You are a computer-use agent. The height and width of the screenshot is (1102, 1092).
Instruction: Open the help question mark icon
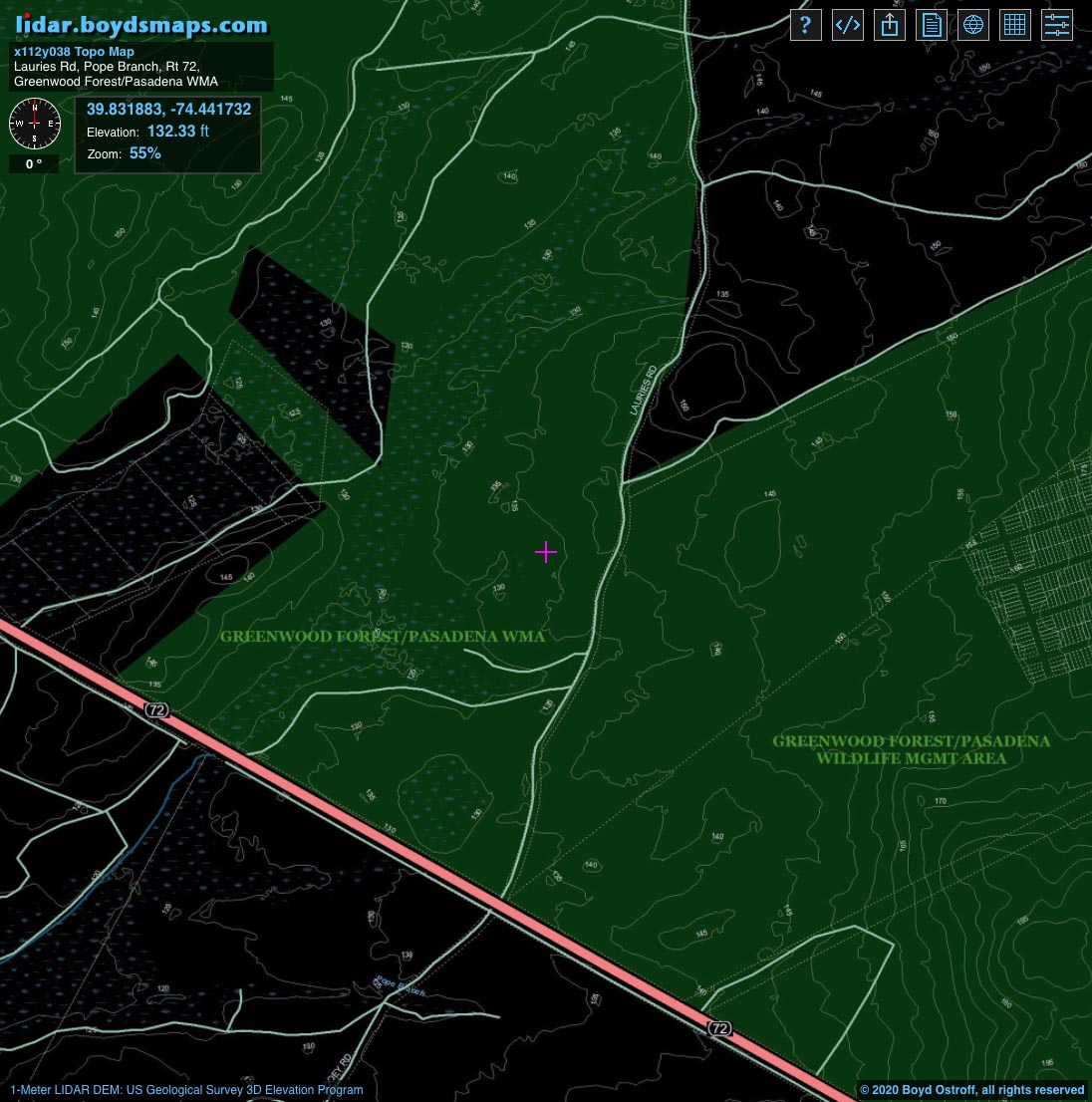coord(805,25)
